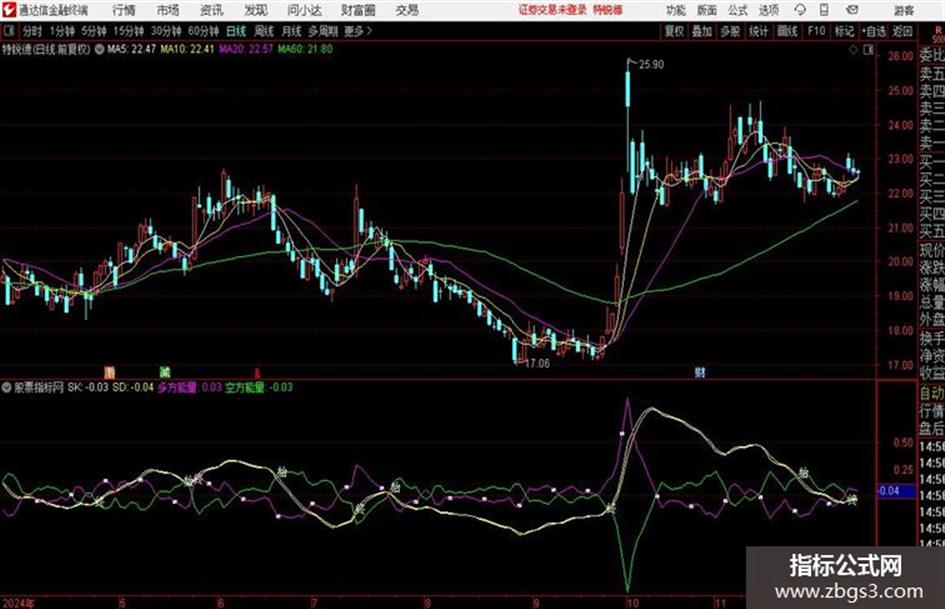Switch to 分时 chart tab
This screenshot has width=945, height=609.
coord(33,31)
